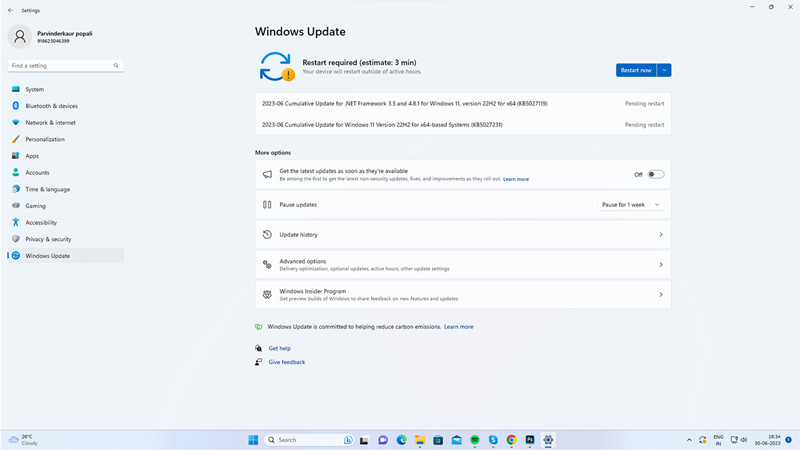
Task: Click the Give feedback icon
Action: (259, 362)
